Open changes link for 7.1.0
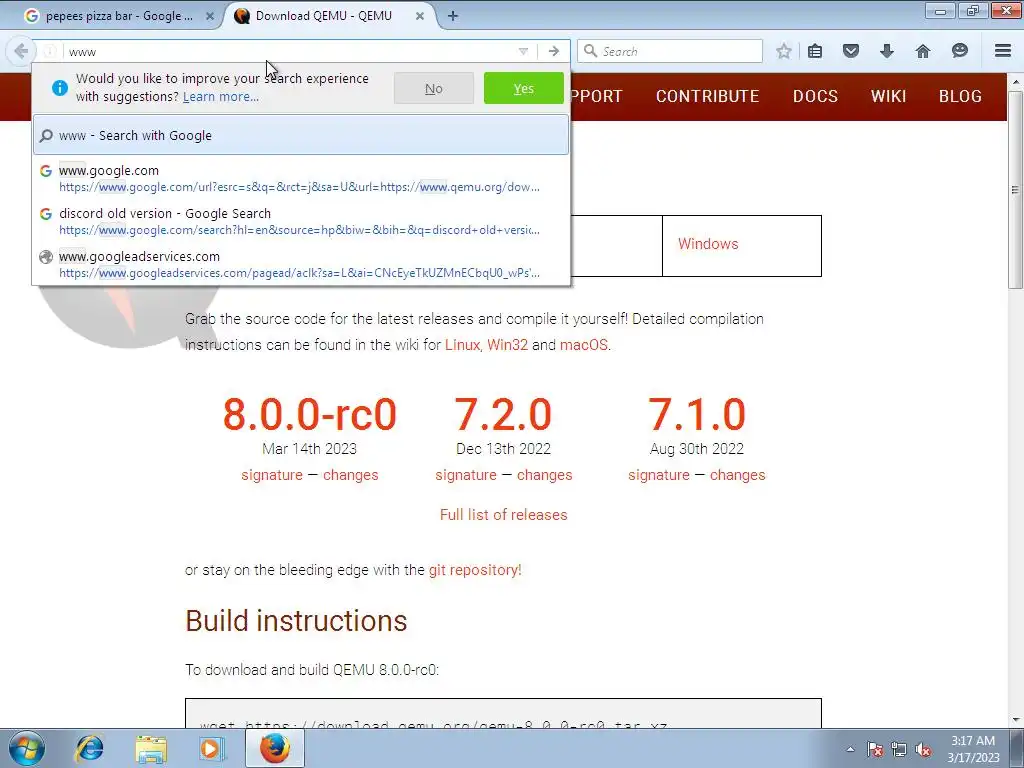1024x768 pixels. click(738, 475)
